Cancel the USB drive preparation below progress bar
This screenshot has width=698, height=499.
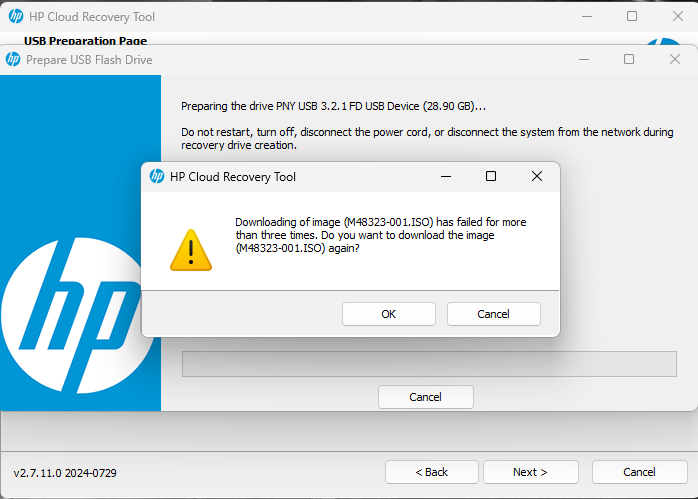(425, 397)
